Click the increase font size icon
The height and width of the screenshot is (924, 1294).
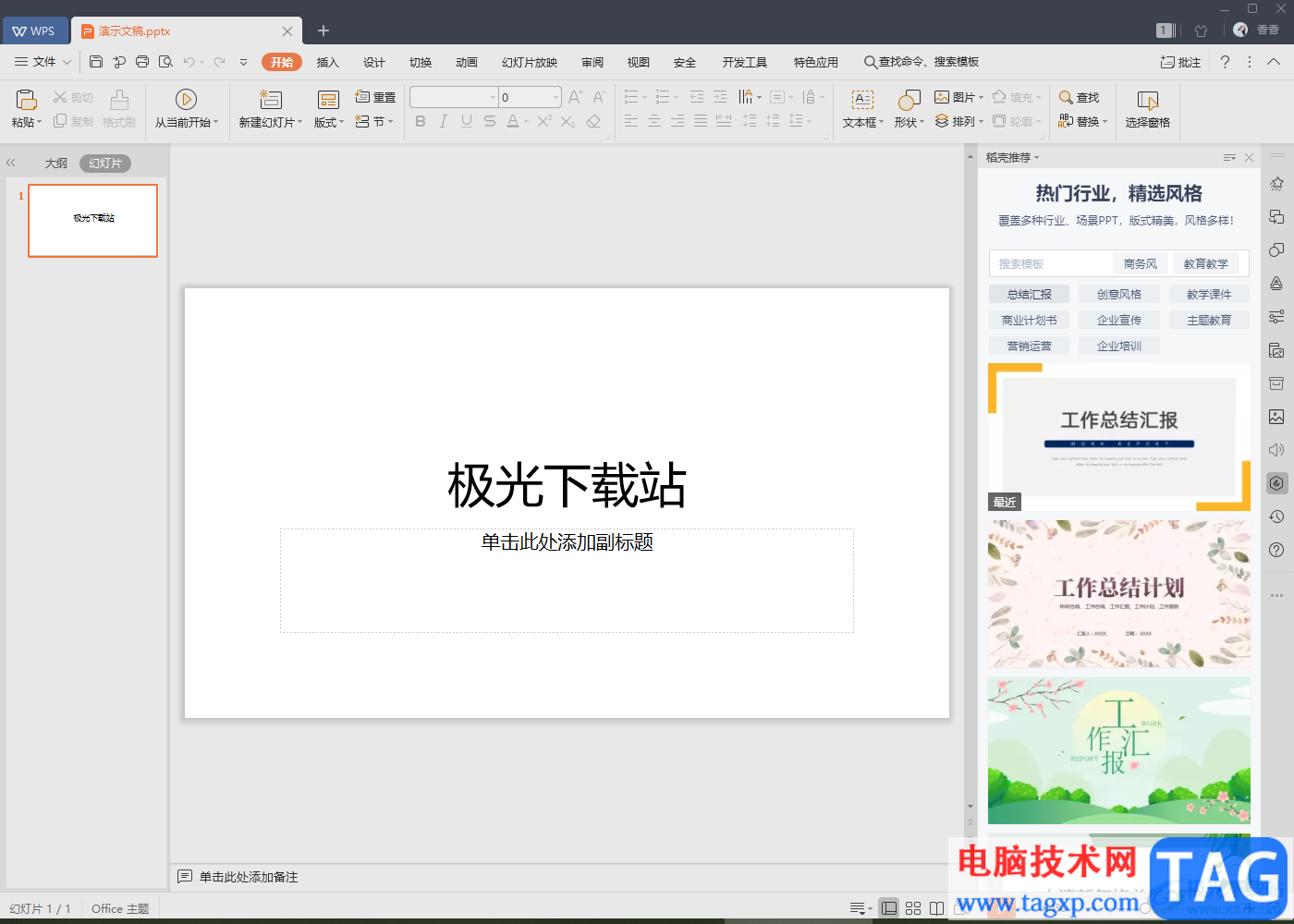pos(575,97)
